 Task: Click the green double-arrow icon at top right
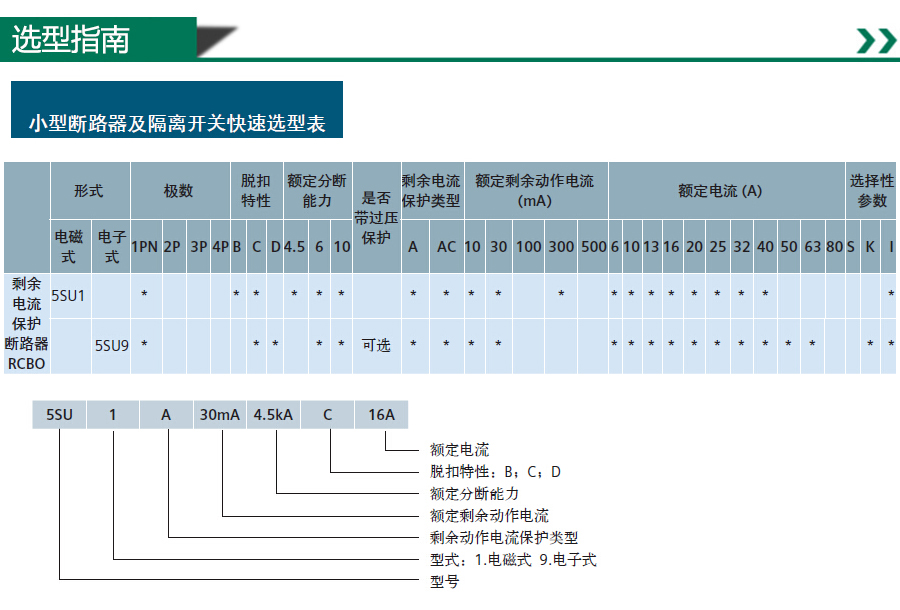pyautogui.click(x=876, y=41)
